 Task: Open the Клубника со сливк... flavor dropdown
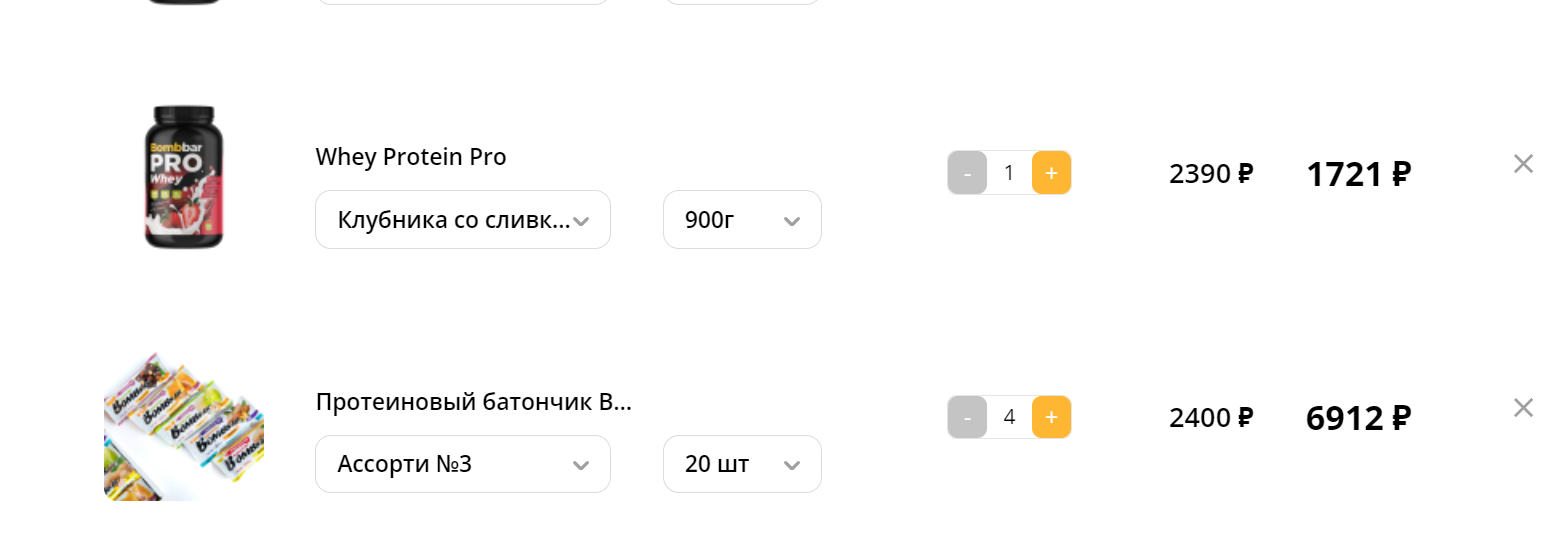(462, 220)
